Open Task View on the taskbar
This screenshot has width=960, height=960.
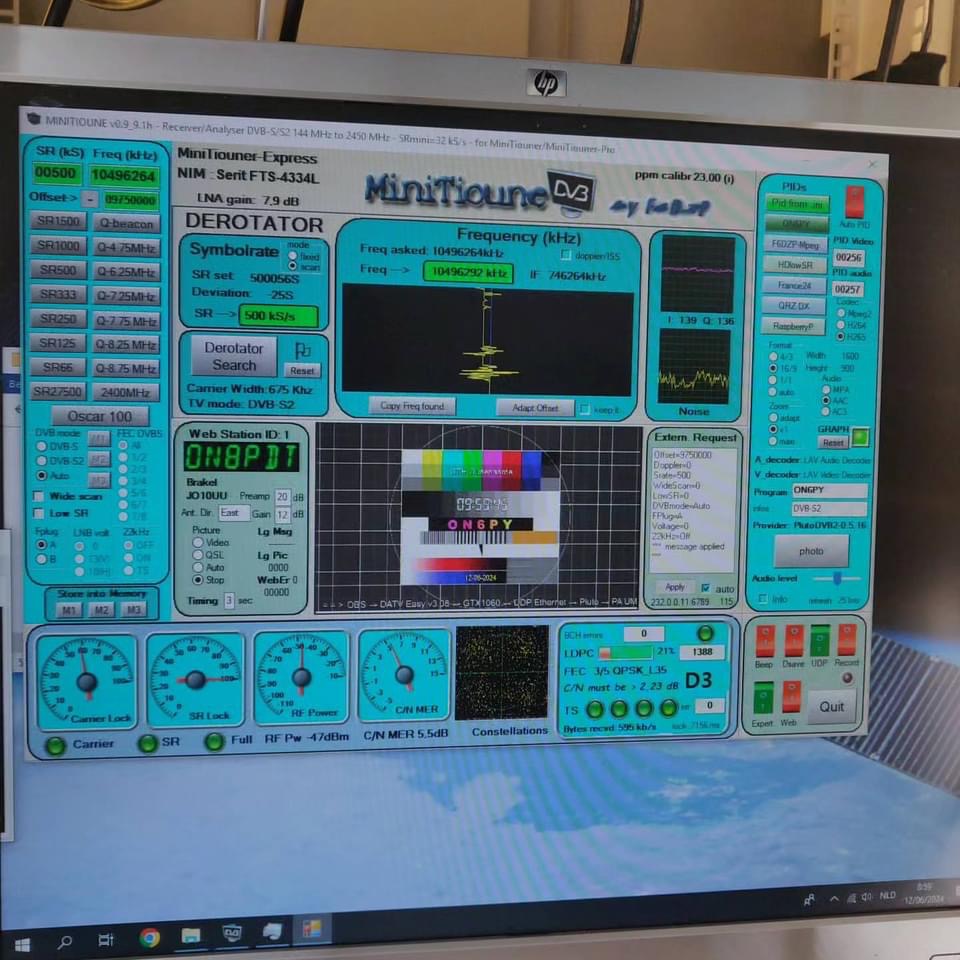tap(106, 940)
